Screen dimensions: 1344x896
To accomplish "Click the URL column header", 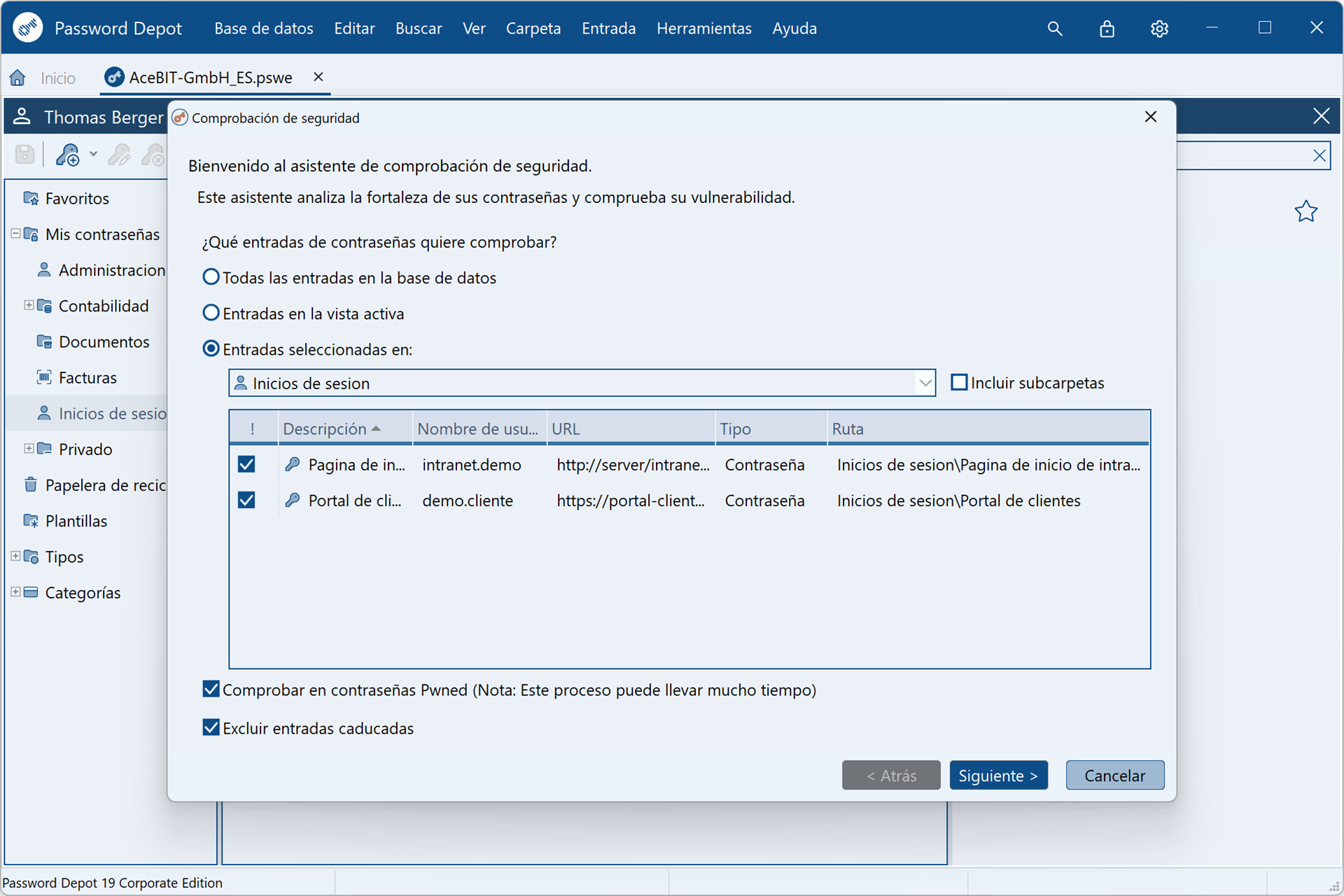I will 631,428.
